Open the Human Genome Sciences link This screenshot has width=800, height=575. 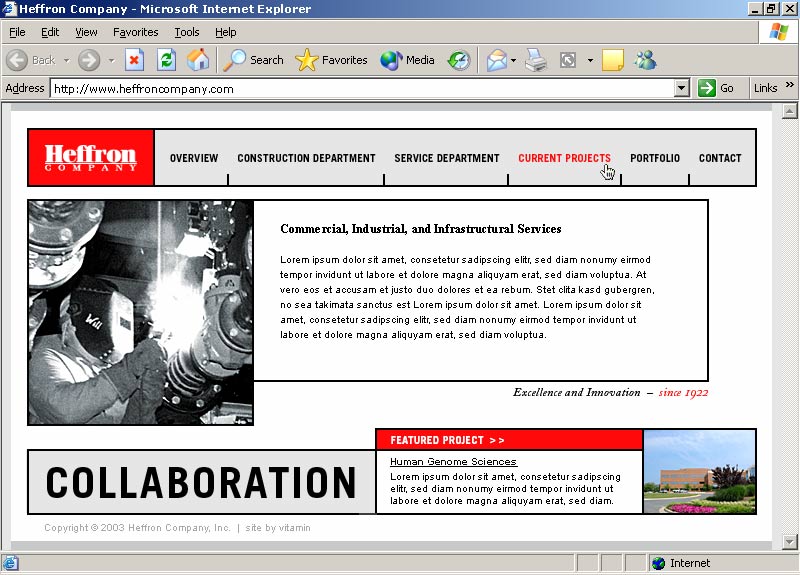pyautogui.click(x=453, y=462)
